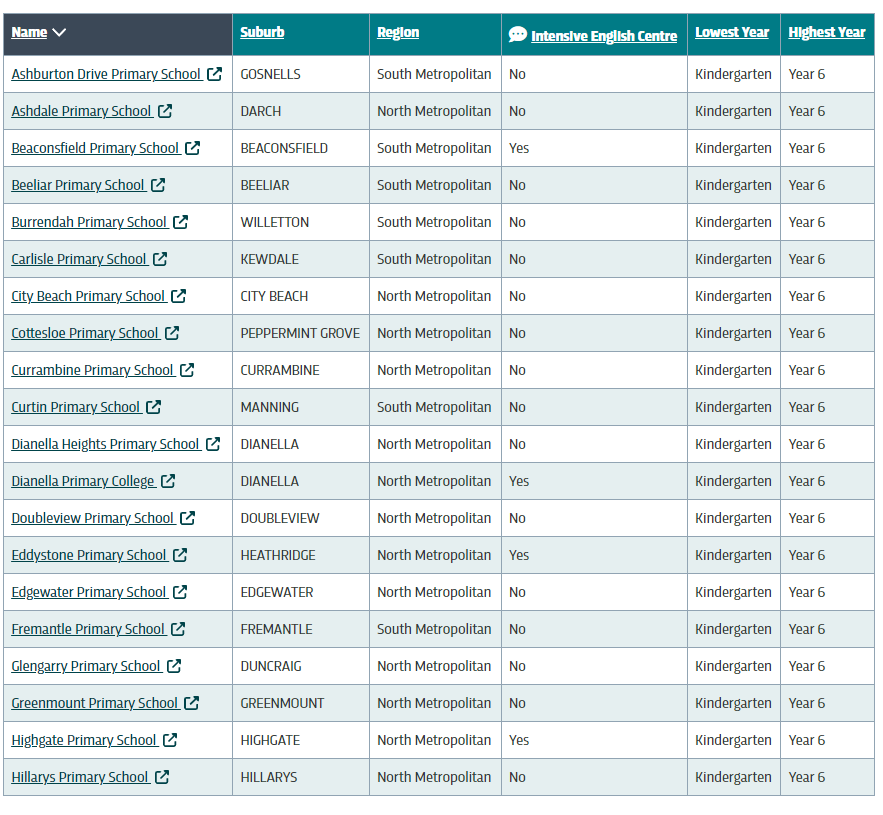Open Carlisle Primary School link
Image resolution: width=883 pixels, height=815 pixels.
pyautogui.click(x=79, y=259)
